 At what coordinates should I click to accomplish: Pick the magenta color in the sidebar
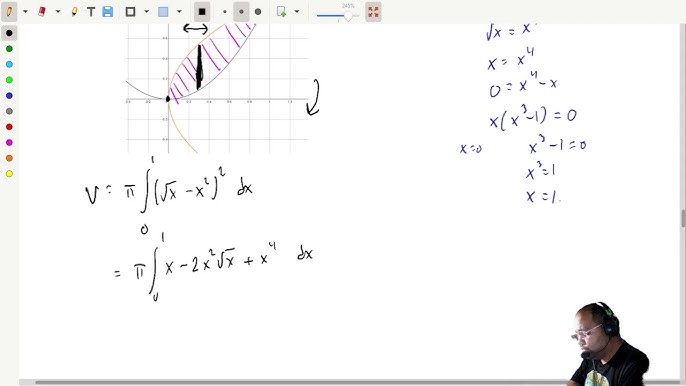[x=9, y=143]
